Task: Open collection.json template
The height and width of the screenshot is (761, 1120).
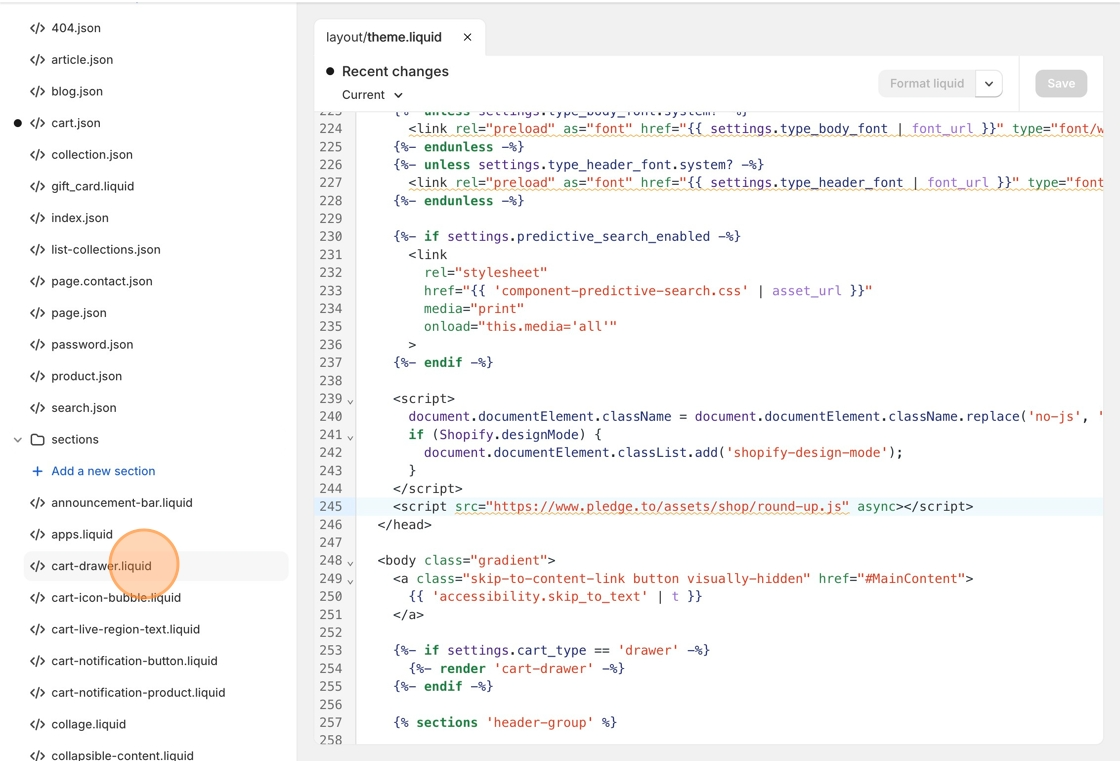Action: pyautogui.click(x=92, y=154)
